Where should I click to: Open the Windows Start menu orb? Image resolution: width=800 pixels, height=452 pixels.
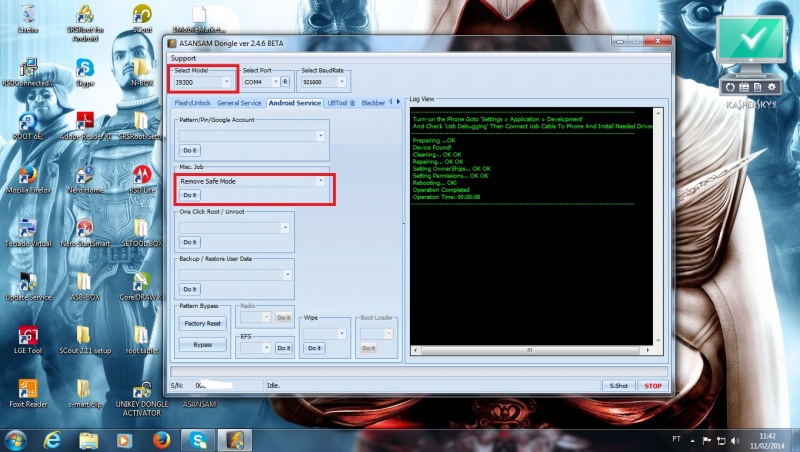[x=15, y=440]
